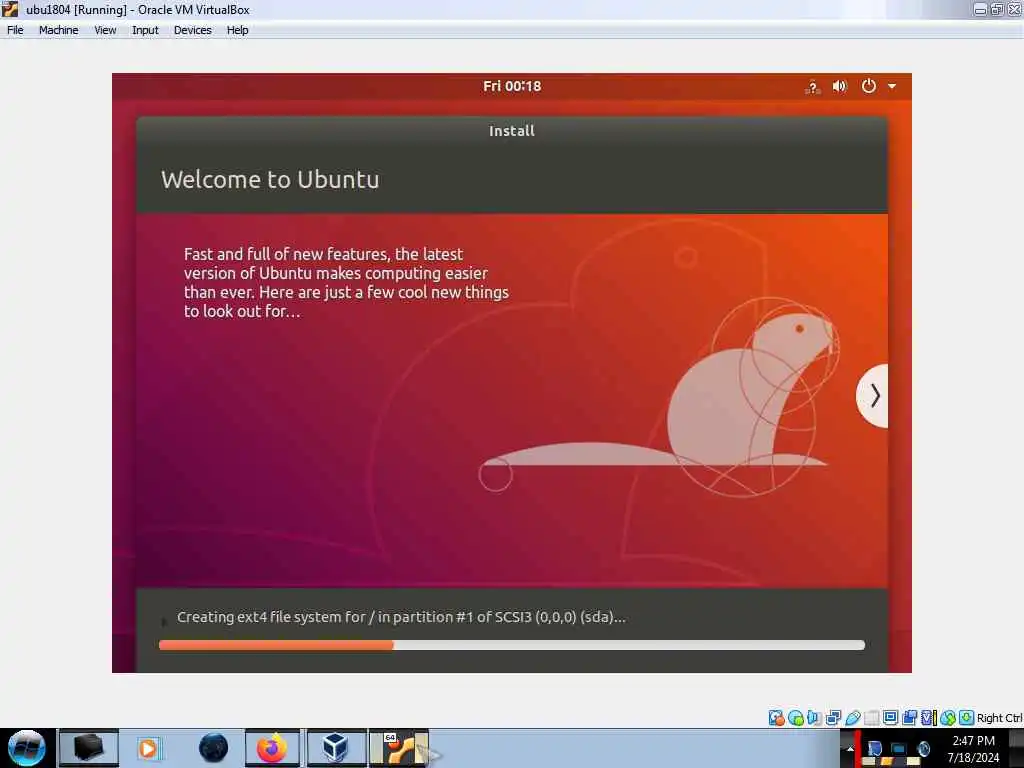The height and width of the screenshot is (768, 1024).
Task: Click the network adapters status icon
Action: (833, 718)
